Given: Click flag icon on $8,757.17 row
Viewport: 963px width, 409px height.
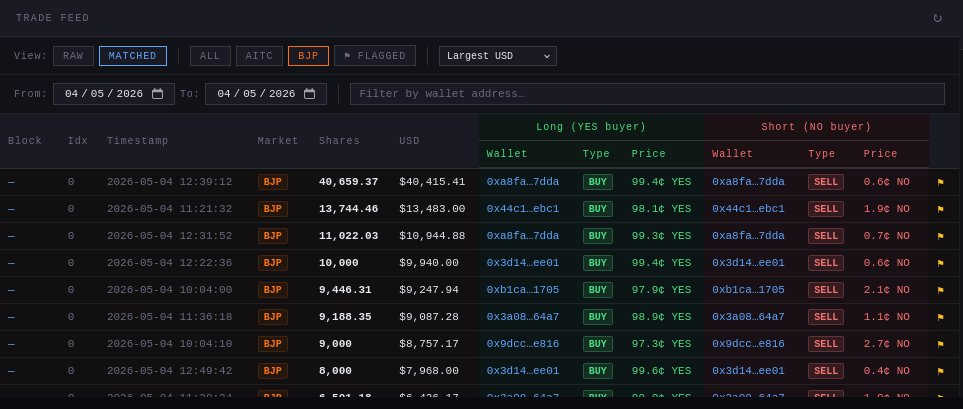Looking at the screenshot, I should click(x=940, y=345).
